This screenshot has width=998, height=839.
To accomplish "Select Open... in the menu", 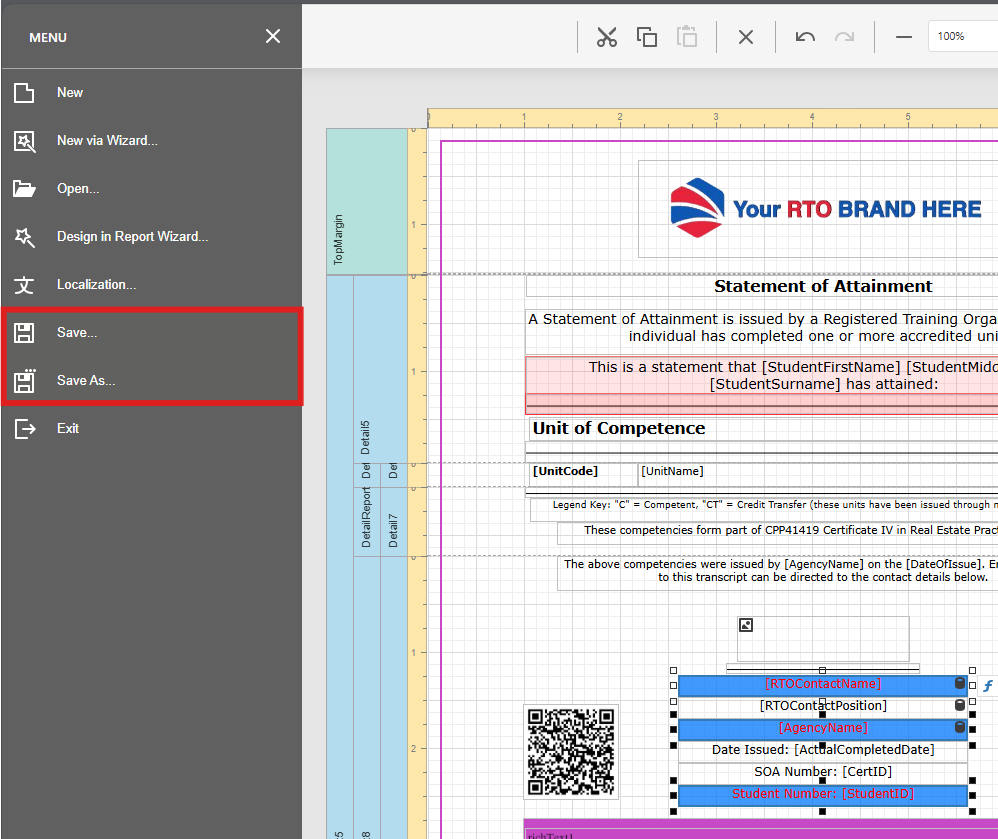I will [78, 189].
